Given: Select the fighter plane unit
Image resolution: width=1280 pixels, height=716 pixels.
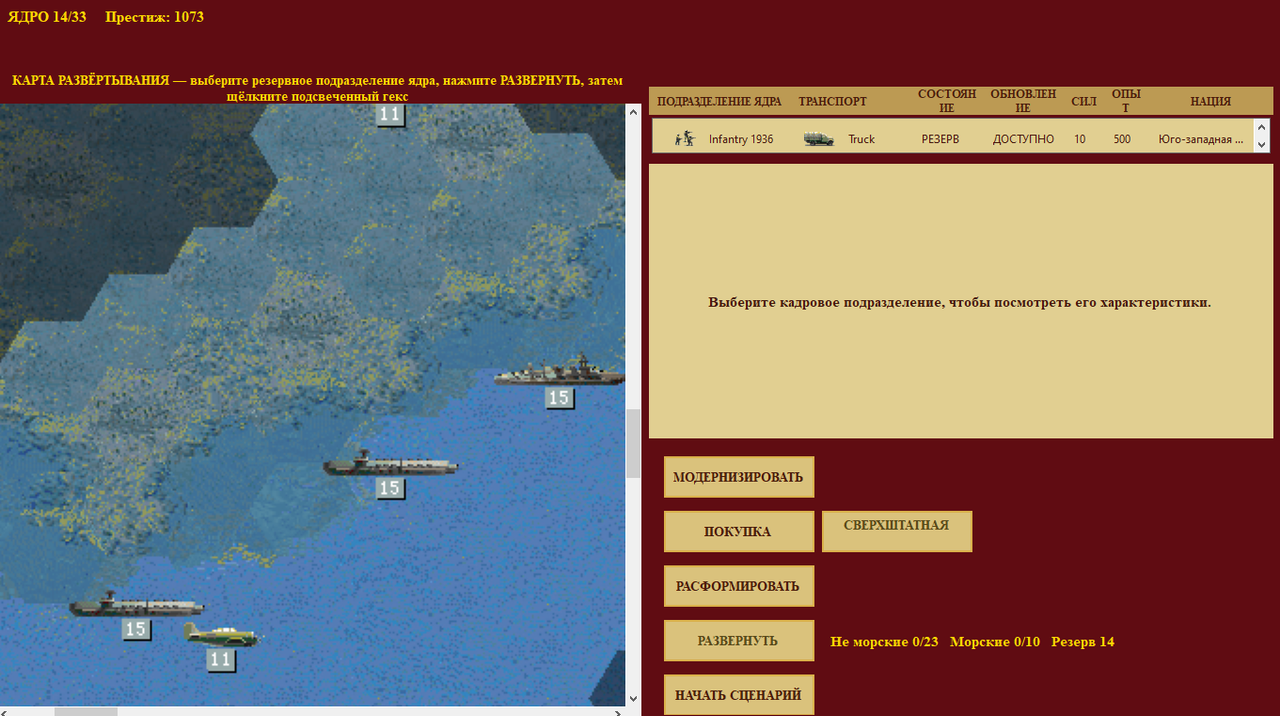Looking at the screenshot, I should 220,634.
